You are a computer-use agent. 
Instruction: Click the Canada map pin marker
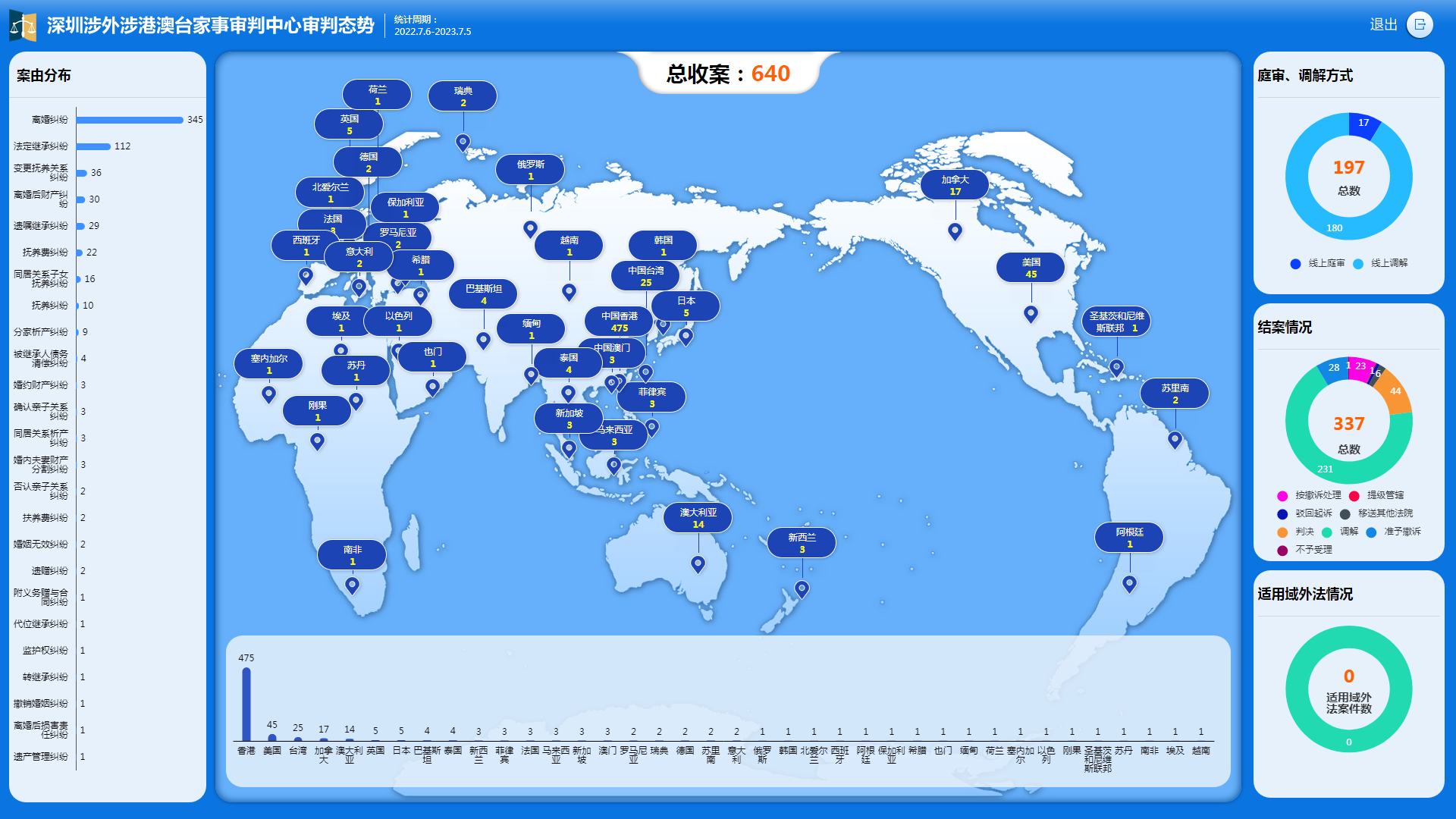click(955, 231)
